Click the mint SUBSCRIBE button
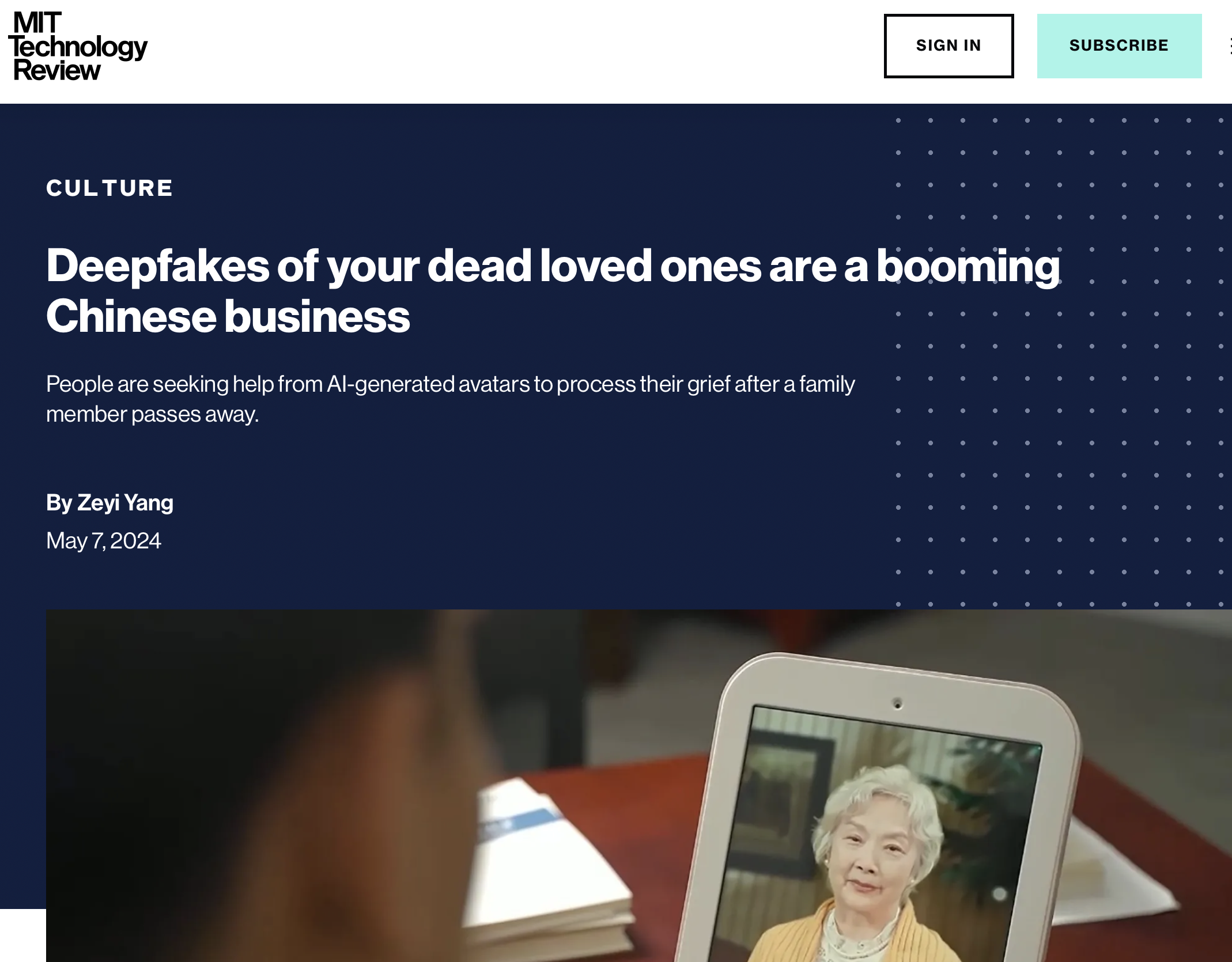Screen dimensions: 1232x962 pyautogui.click(x=1119, y=46)
